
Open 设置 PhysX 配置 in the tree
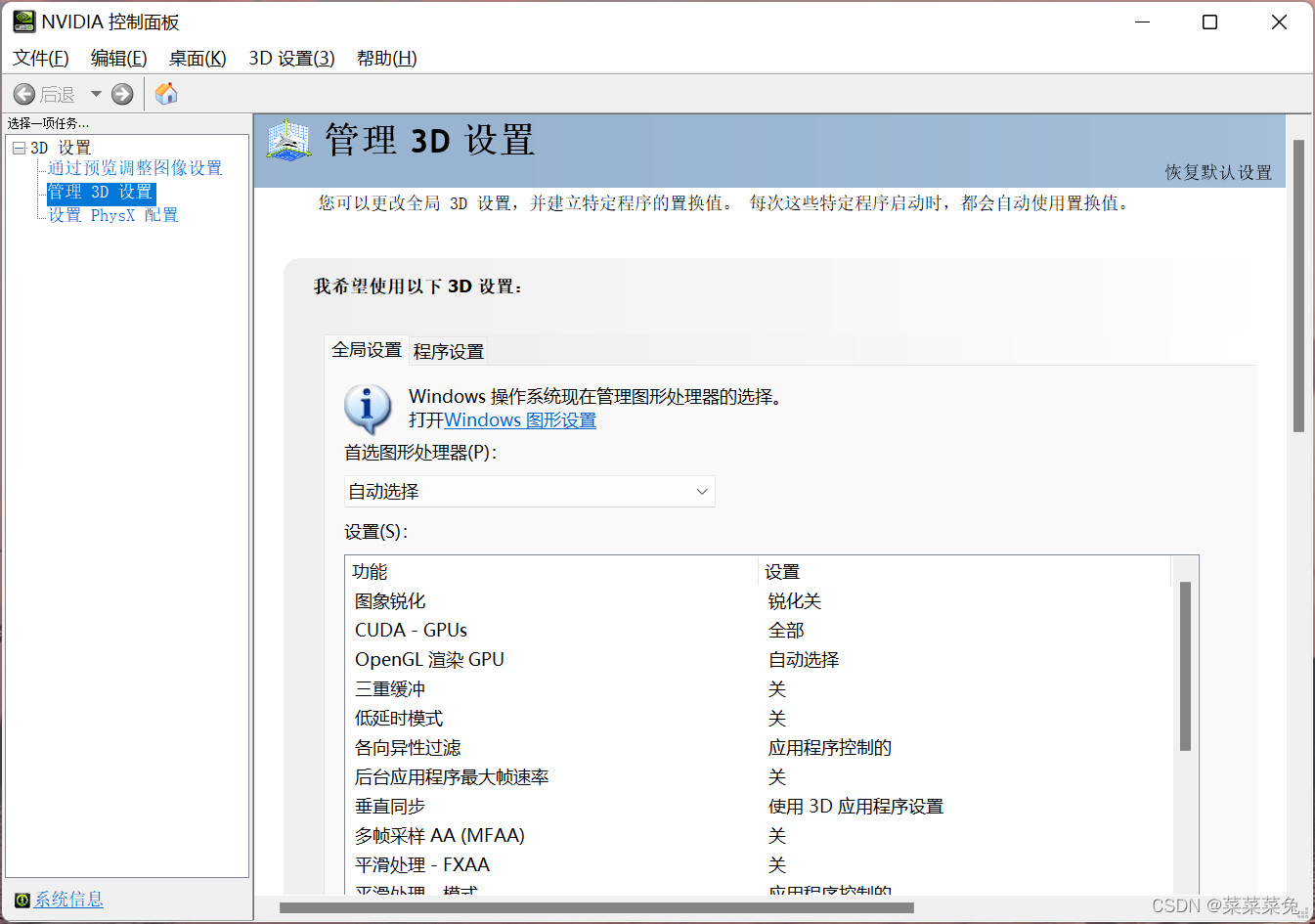pyautogui.click(x=113, y=215)
